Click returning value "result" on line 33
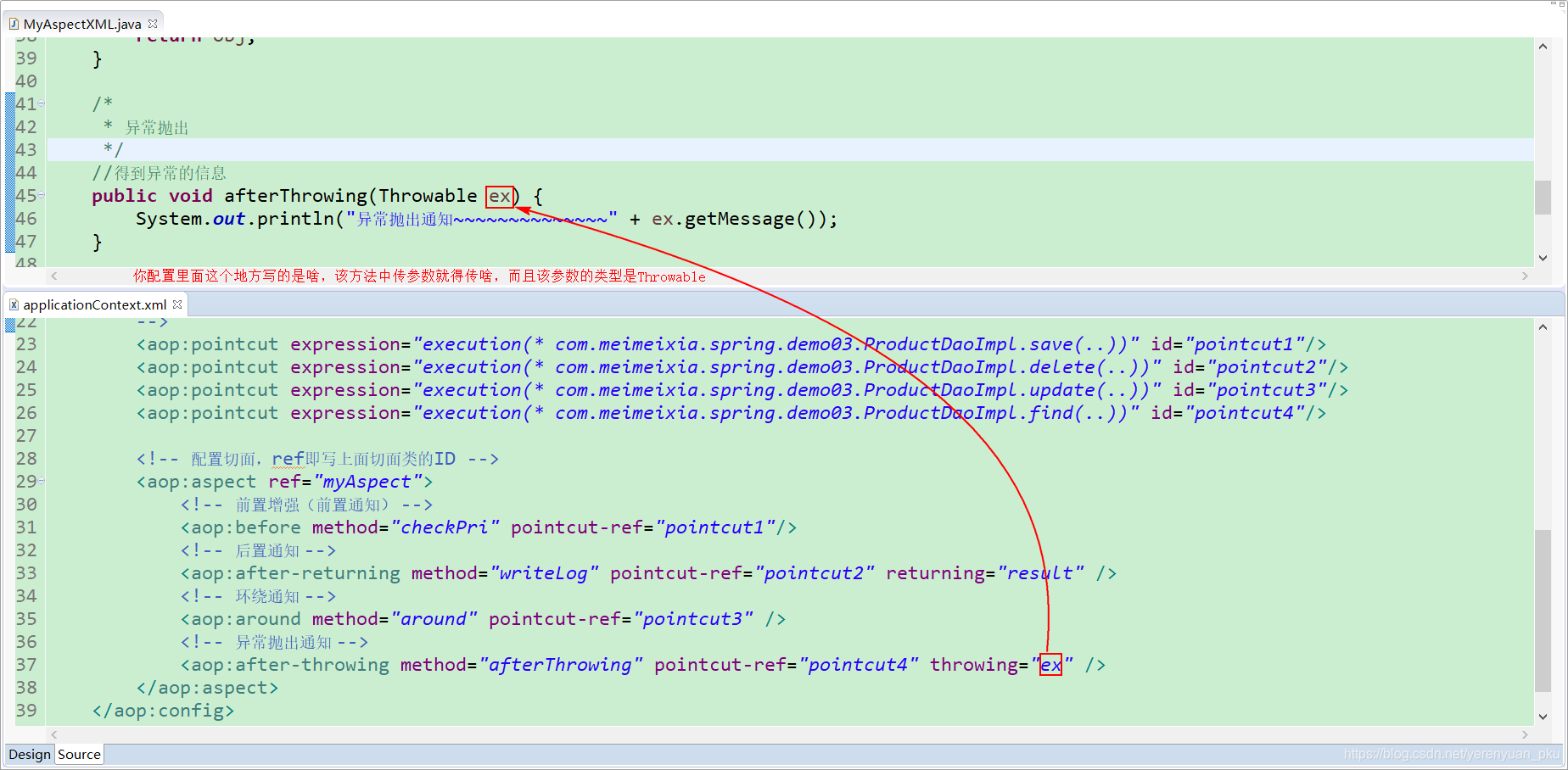This screenshot has width=1568, height=770. 1040,573
